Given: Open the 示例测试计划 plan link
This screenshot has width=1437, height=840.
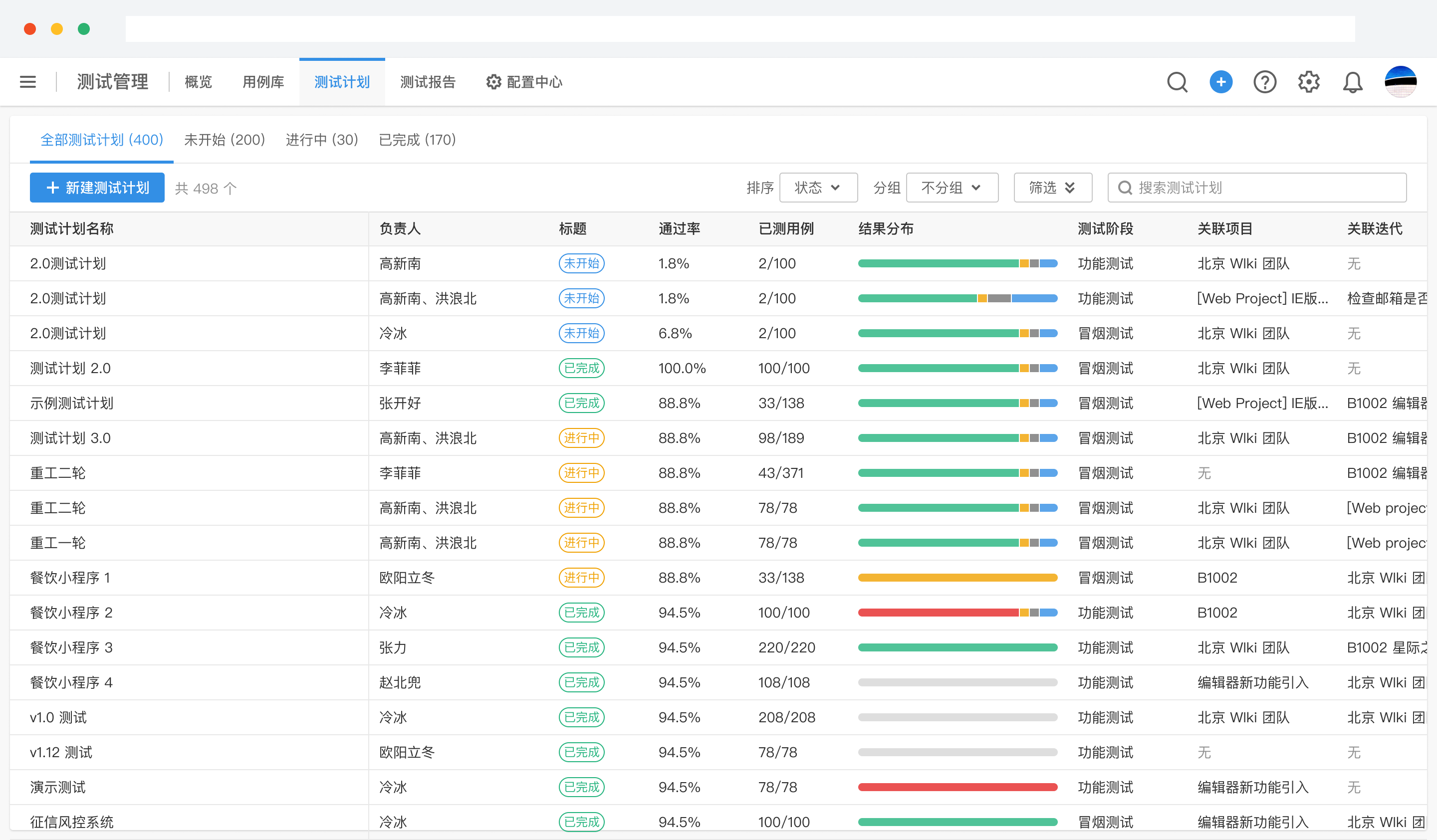Looking at the screenshot, I should click(71, 403).
